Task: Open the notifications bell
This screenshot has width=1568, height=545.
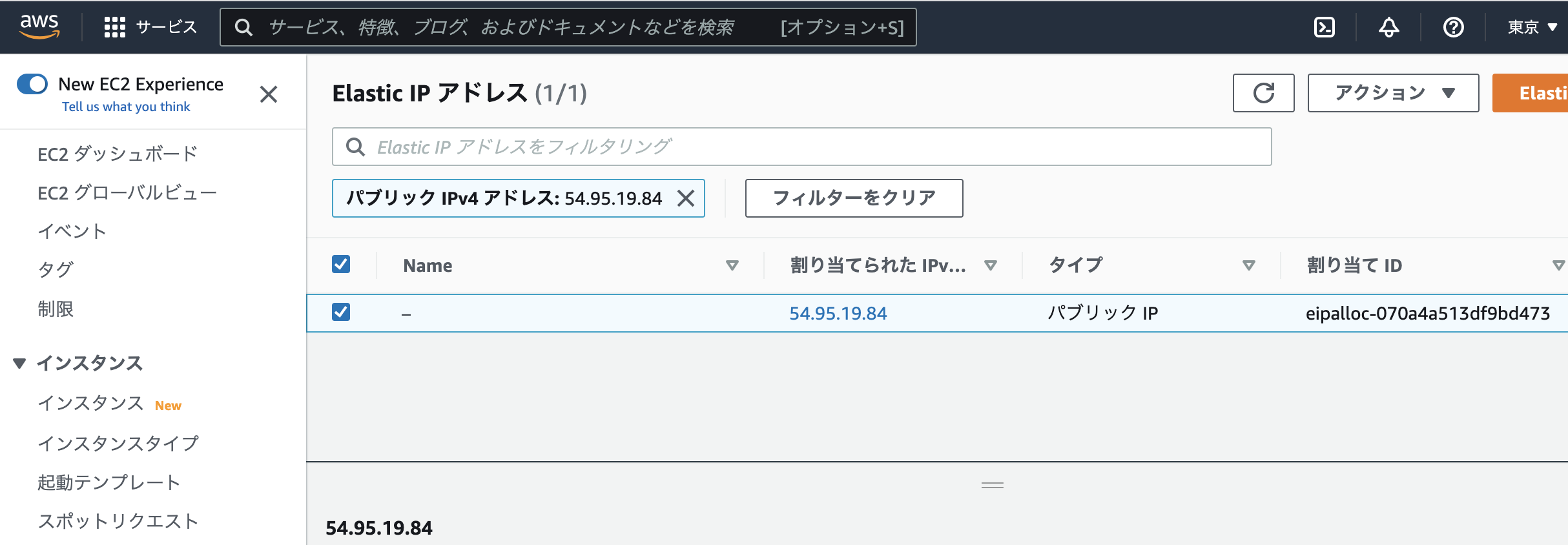Action: click(x=1389, y=27)
